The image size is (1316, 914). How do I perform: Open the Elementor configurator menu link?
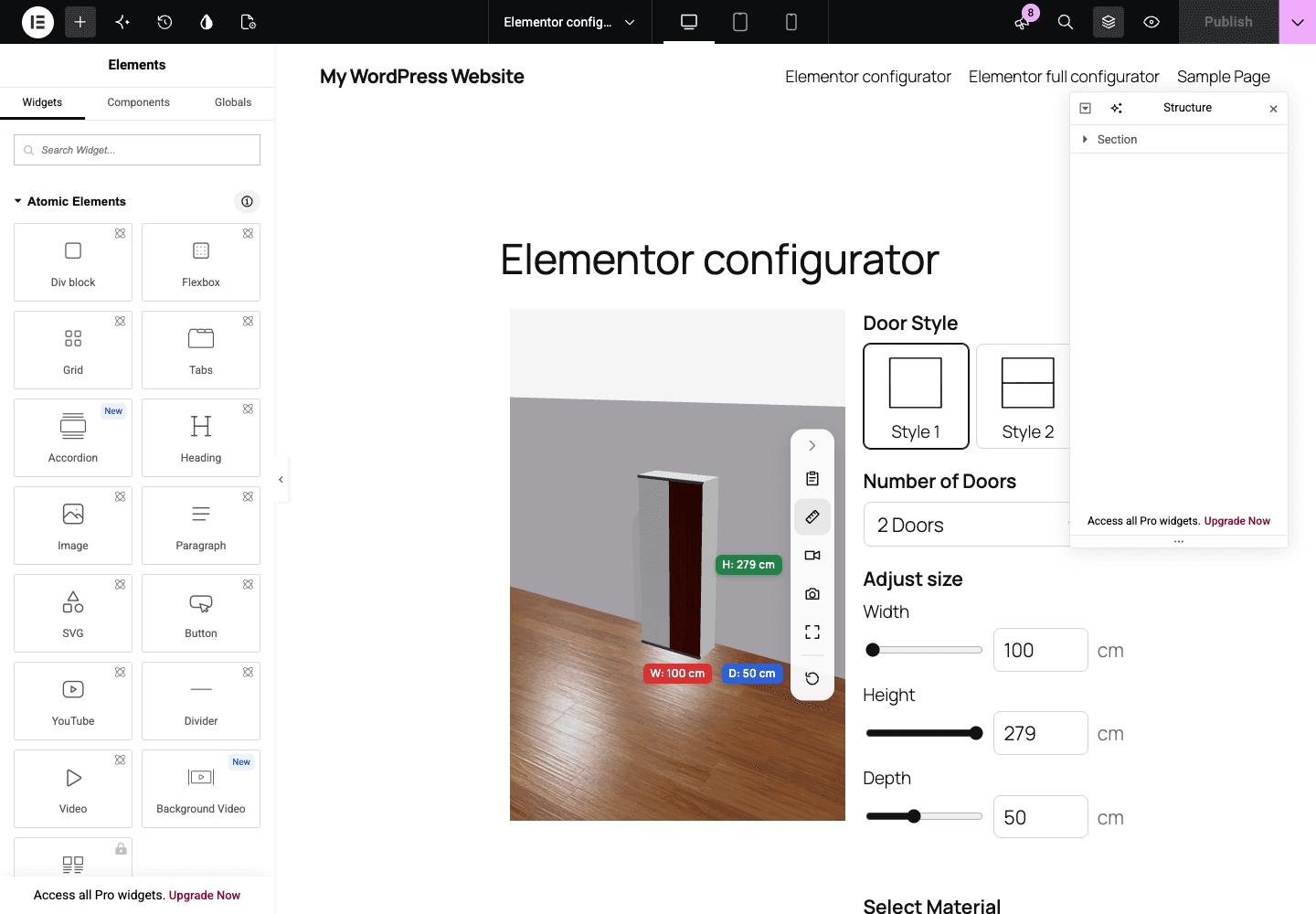tap(868, 77)
